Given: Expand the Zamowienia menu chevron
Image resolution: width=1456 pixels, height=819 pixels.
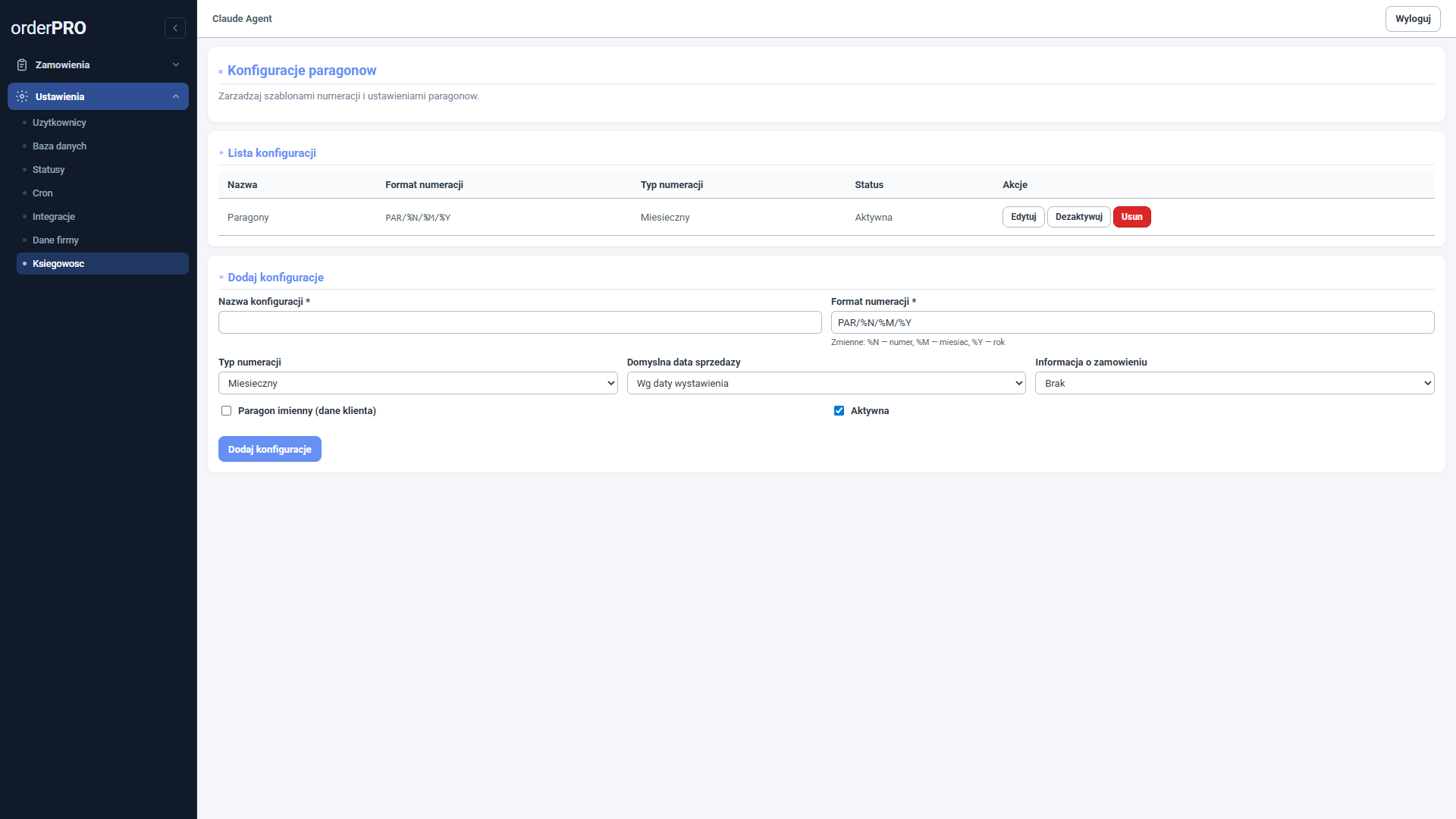Looking at the screenshot, I should (x=176, y=65).
